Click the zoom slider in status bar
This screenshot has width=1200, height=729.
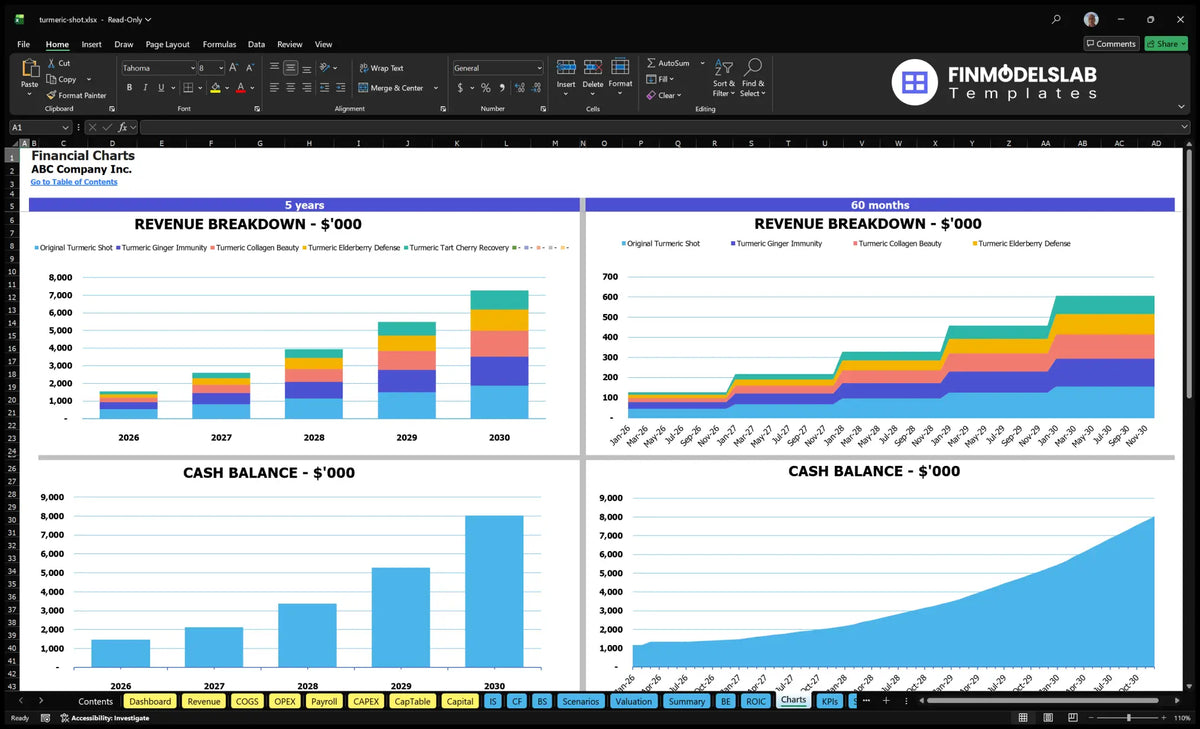pyautogui.click(x=1128, y=718)
